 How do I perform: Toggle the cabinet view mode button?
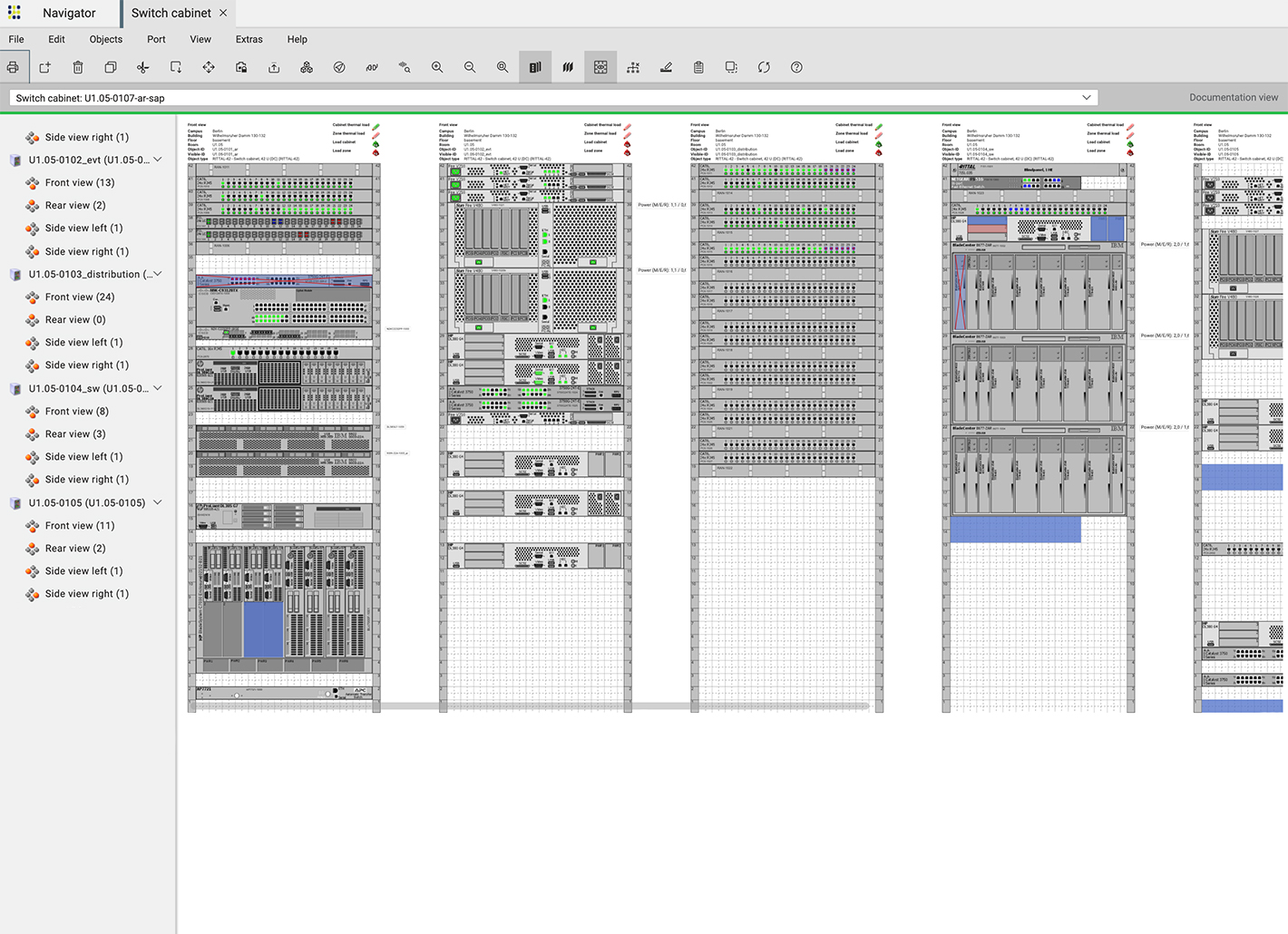point(534,67)
